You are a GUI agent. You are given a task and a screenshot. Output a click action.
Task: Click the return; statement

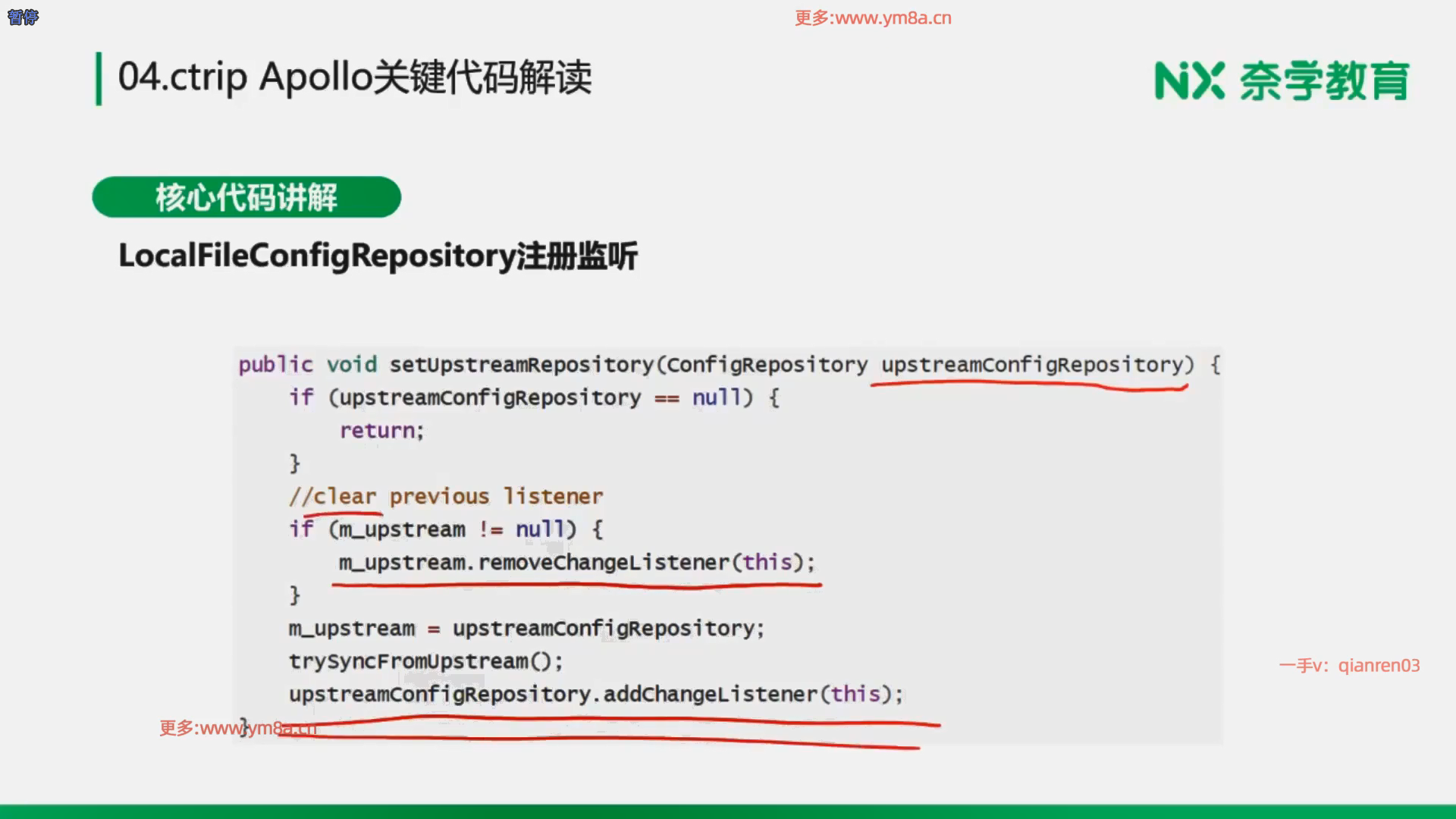[x=381, y=431]
